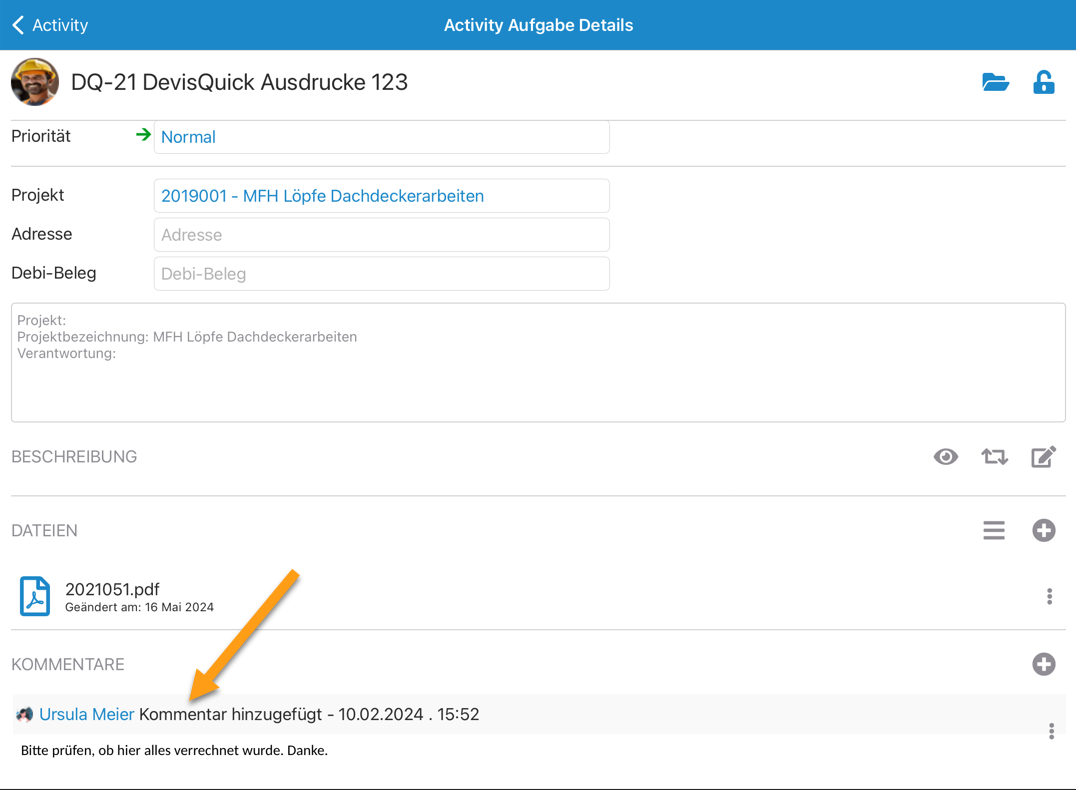Open options menu for 2021051.pdf

(1049, 597)
